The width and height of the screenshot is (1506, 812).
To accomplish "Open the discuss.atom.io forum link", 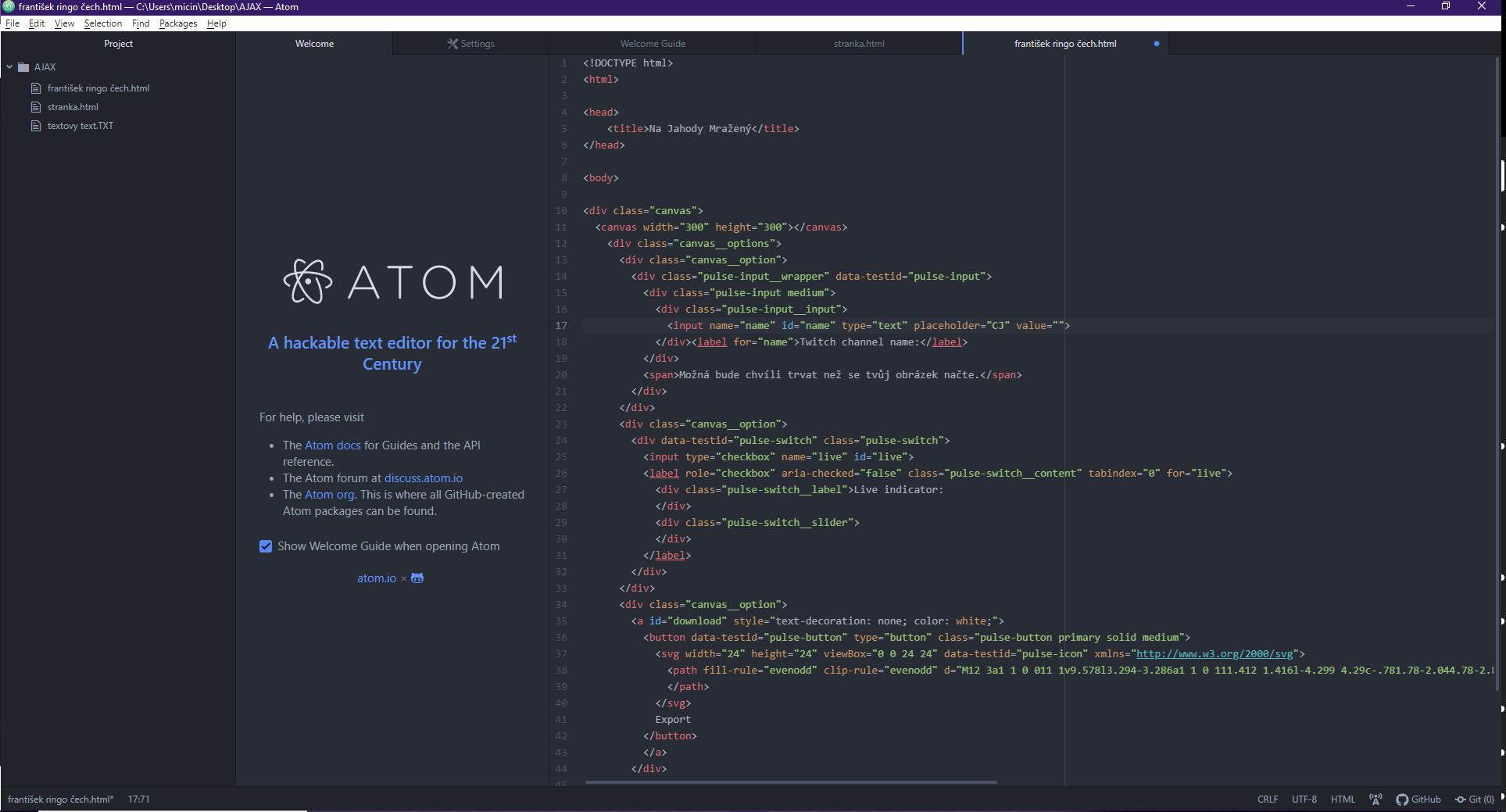I will point(424,478).
